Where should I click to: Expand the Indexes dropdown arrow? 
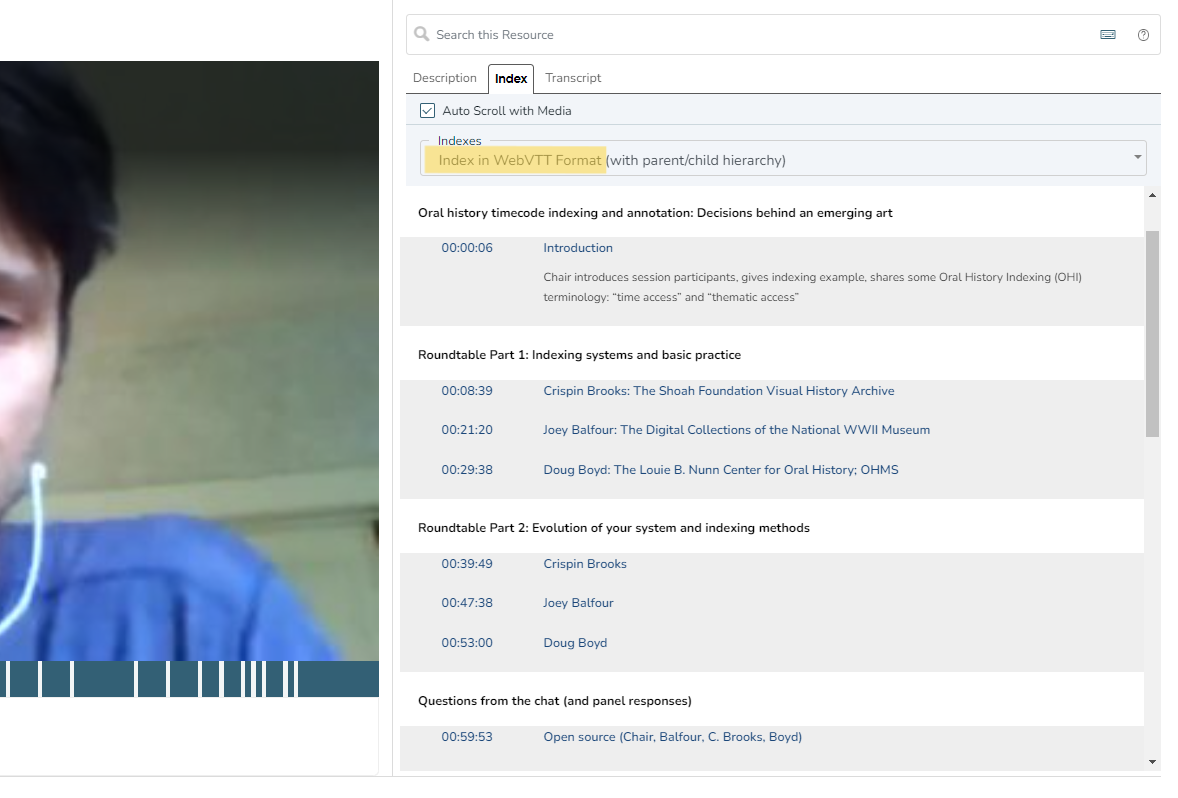point(1137,158)
